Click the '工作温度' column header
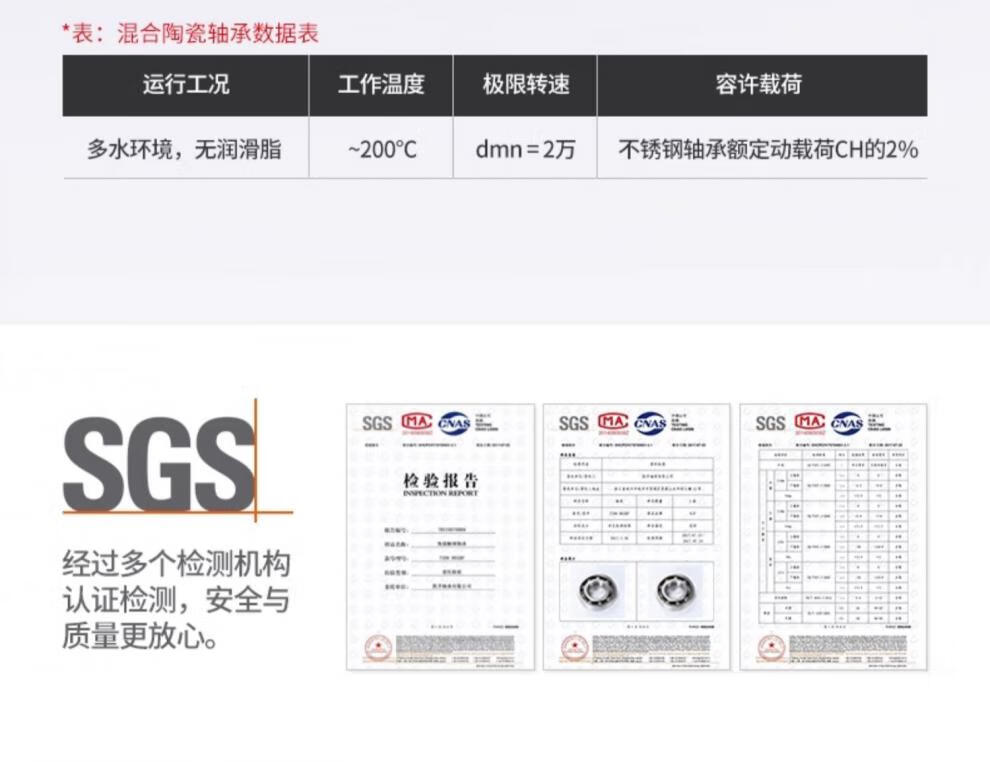The width and height of the screenshot is (990, 762). pos(381,85)
